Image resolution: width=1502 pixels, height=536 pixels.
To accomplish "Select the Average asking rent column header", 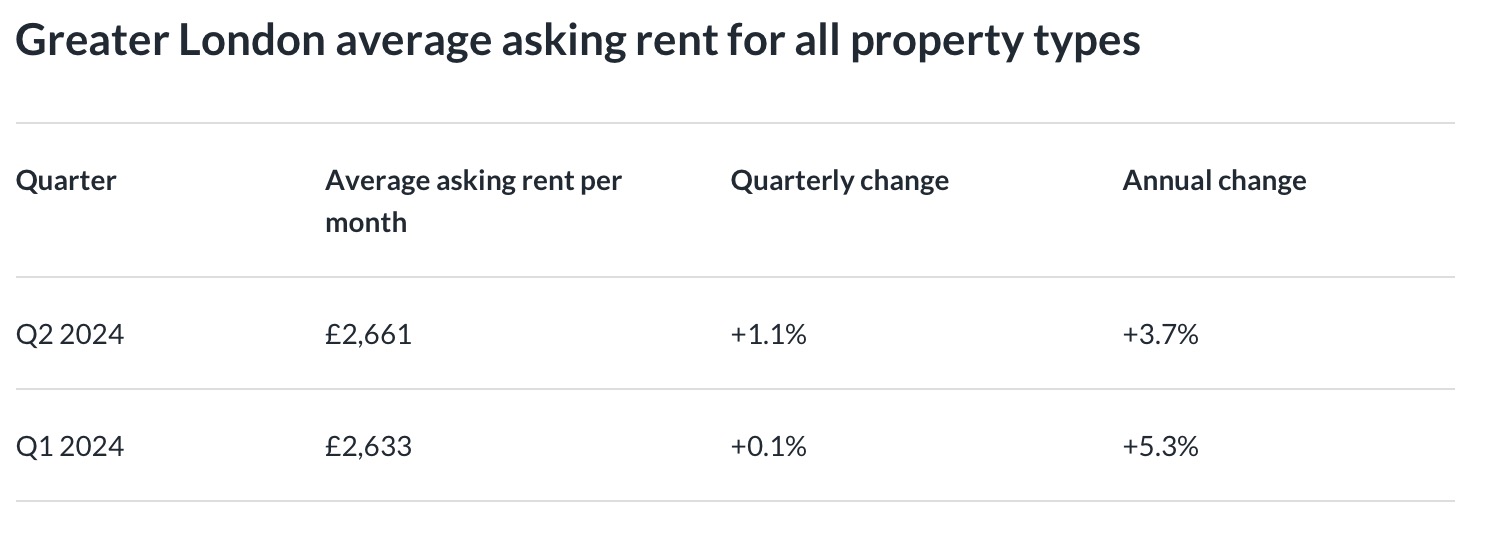I will (x=473, y=181).
